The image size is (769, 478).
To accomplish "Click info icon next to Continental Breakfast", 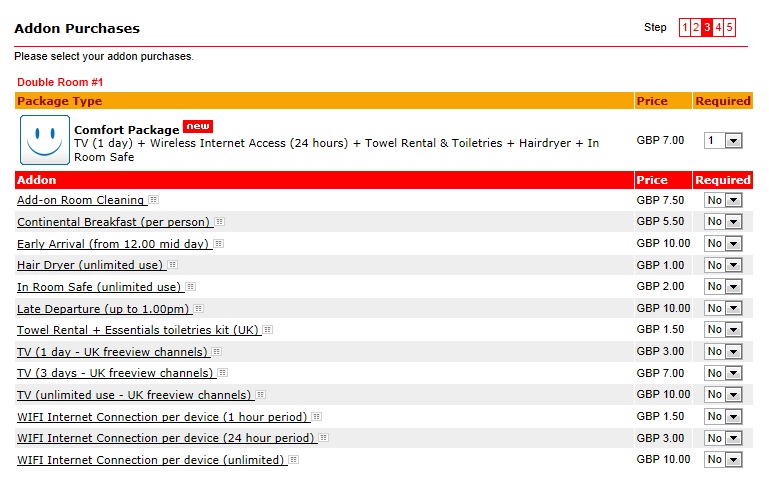I will (x=219, y=222).
